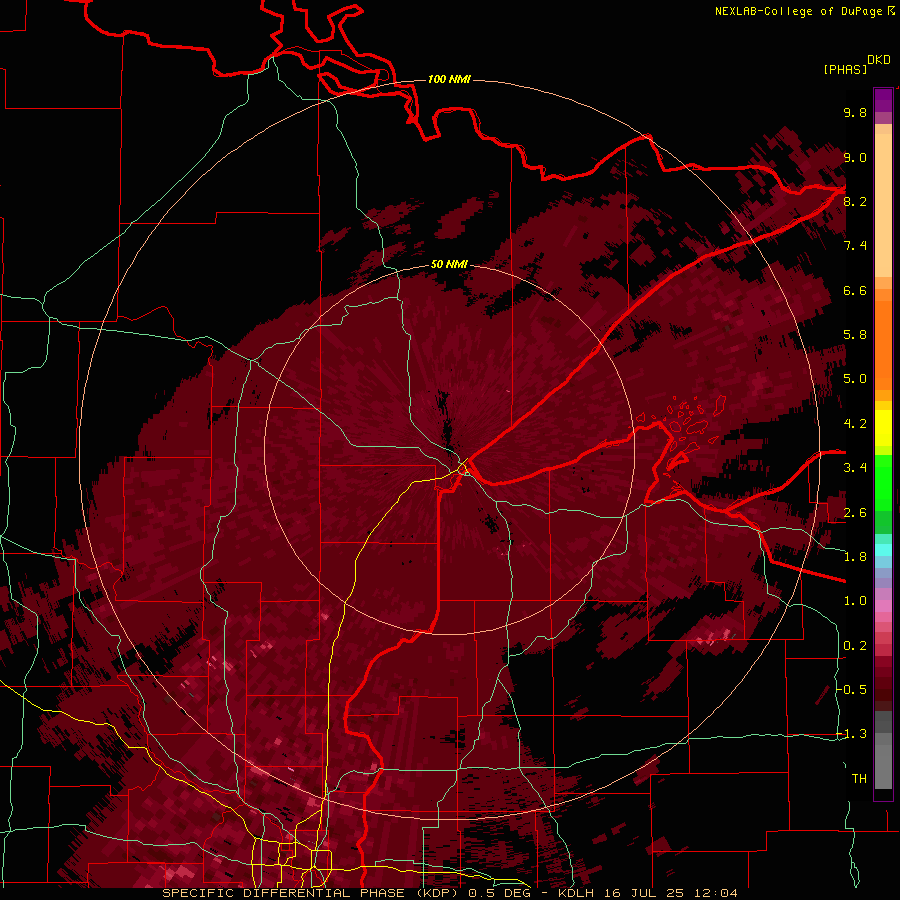
Task: Select the DKD label above the legend
Action: [879, 60]
